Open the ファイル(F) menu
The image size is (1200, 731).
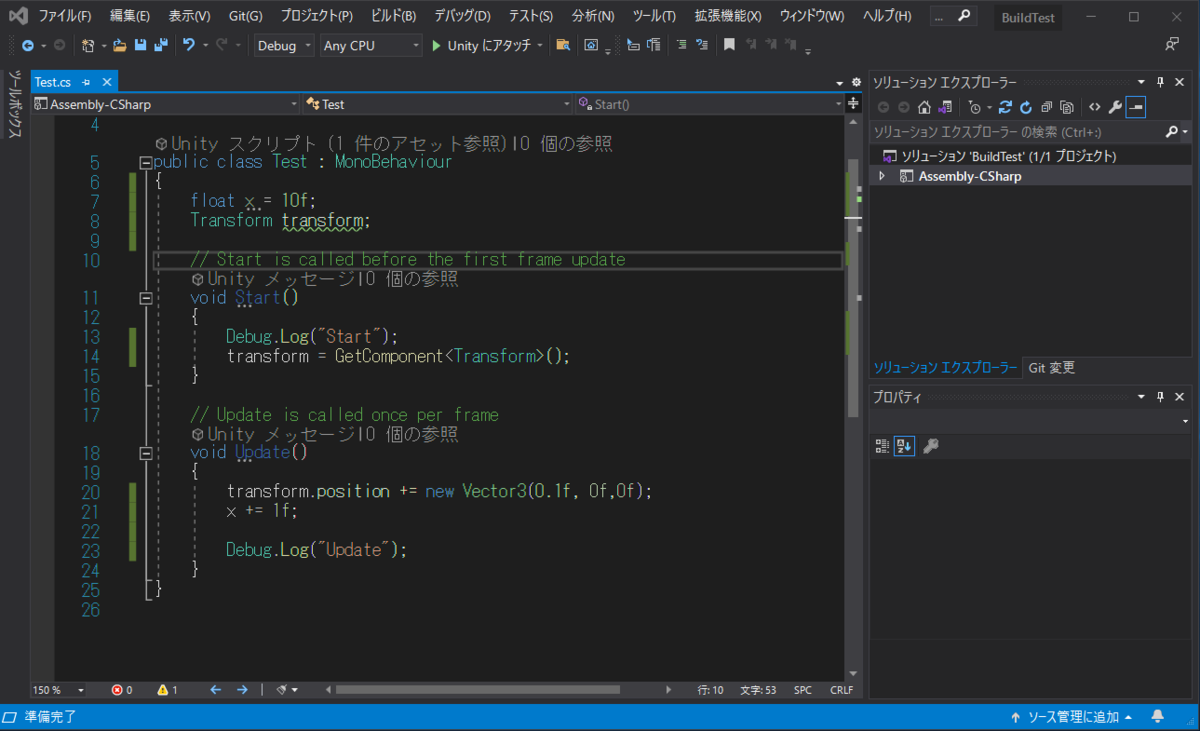[64, 16]
